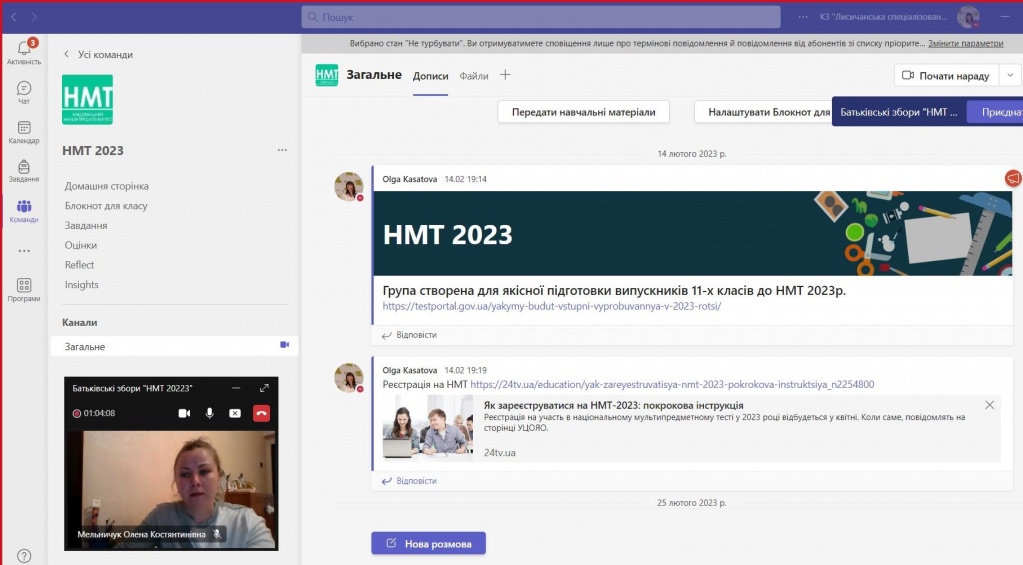
Task: Open Insights in the team menu
Action: point(82,284)
